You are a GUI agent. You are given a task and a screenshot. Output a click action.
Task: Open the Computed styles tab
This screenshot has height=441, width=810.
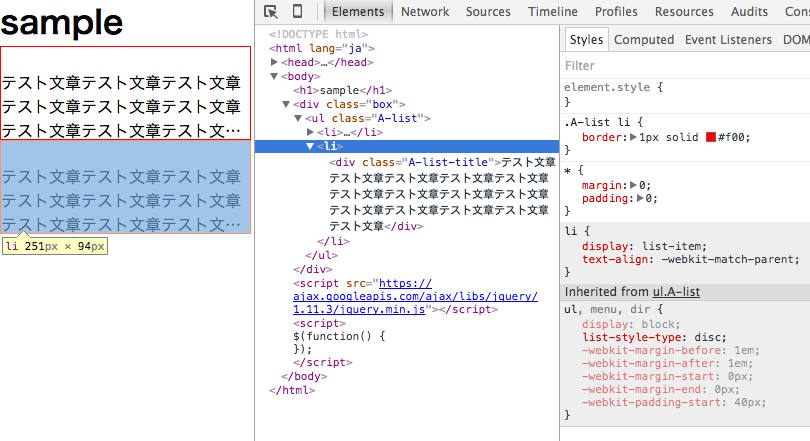pyautogui.click(x=643, y=40)
